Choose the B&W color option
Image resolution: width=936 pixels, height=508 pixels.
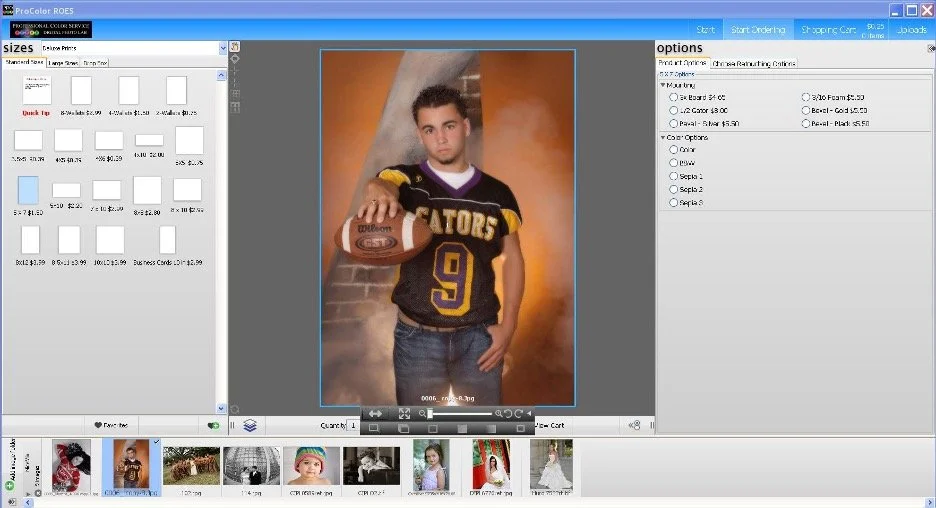pos(673,162)
